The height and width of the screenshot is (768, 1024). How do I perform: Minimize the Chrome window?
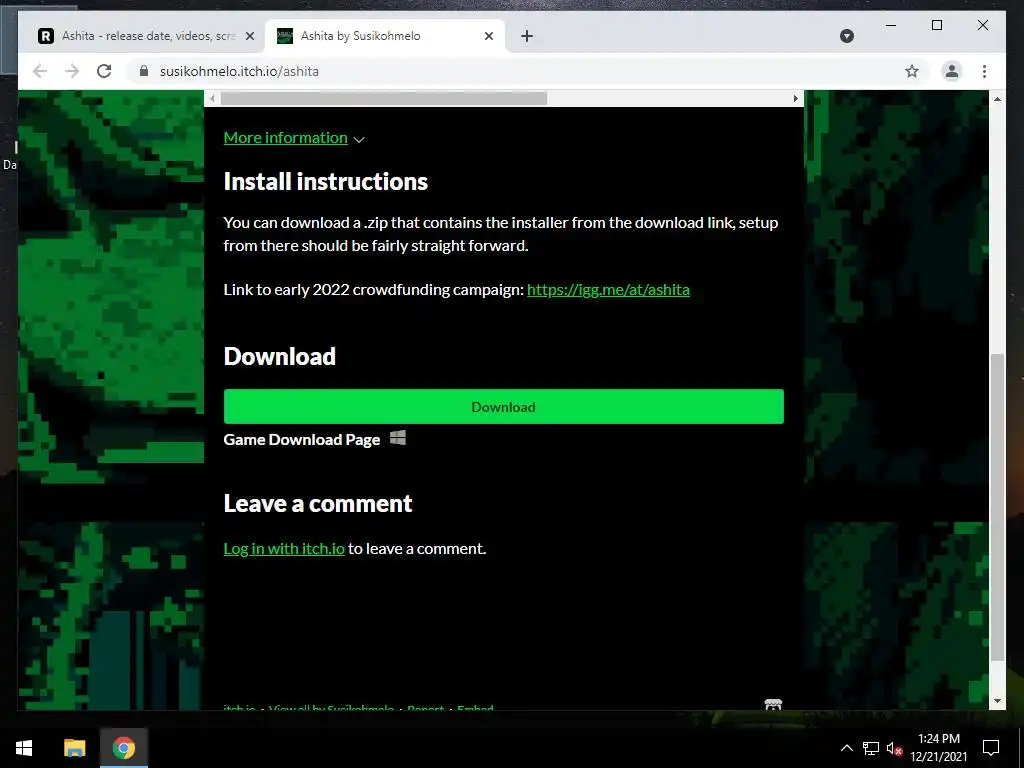point(891,25)
